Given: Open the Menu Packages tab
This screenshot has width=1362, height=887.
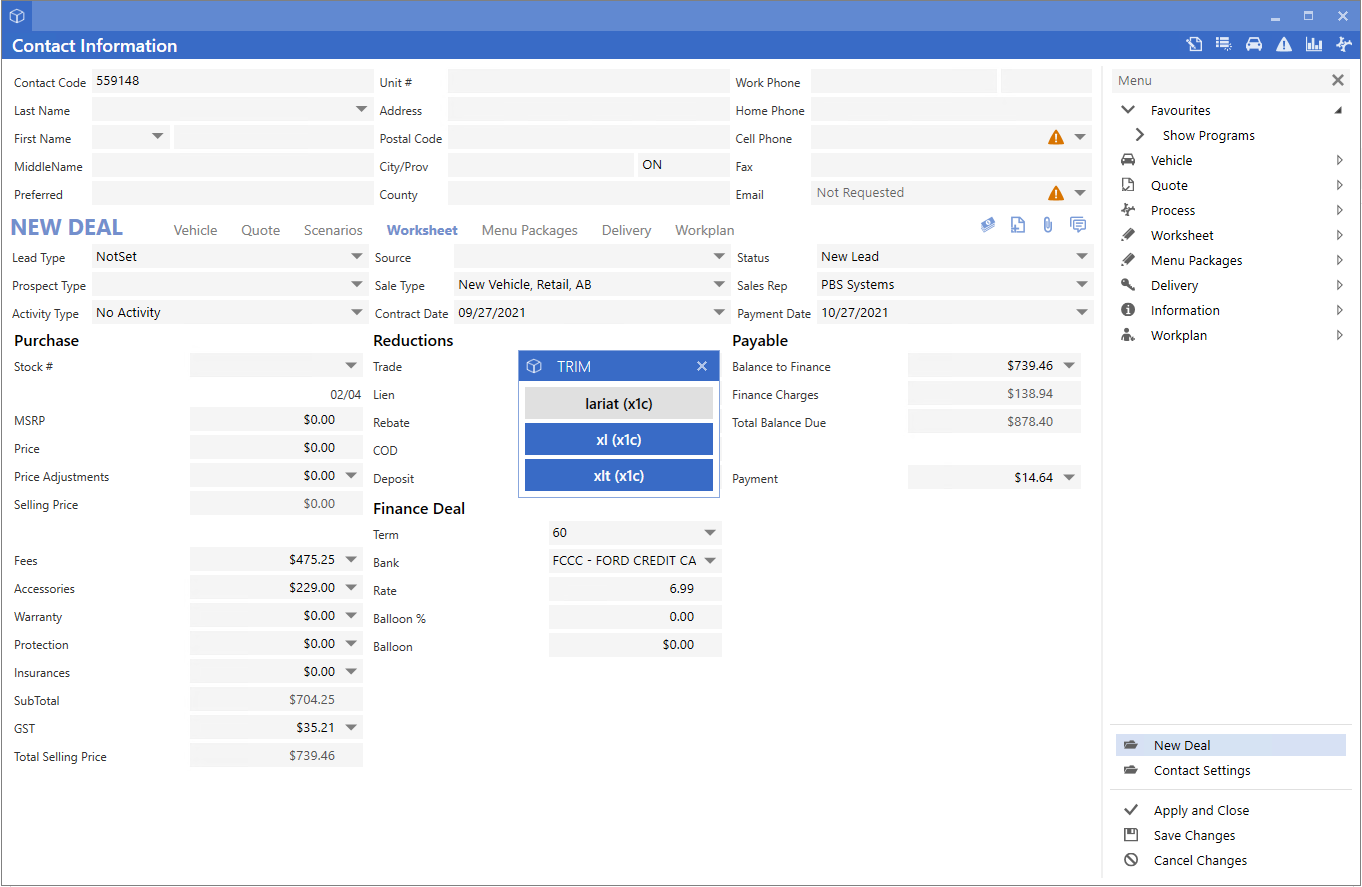Looking at the screenshot, I should point(530,230).
